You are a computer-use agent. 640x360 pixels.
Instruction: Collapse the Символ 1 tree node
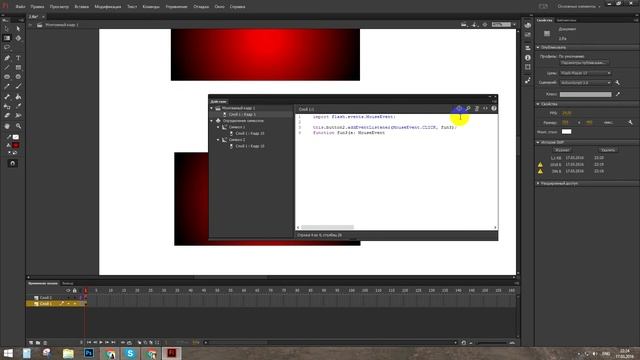coord(218,127)
